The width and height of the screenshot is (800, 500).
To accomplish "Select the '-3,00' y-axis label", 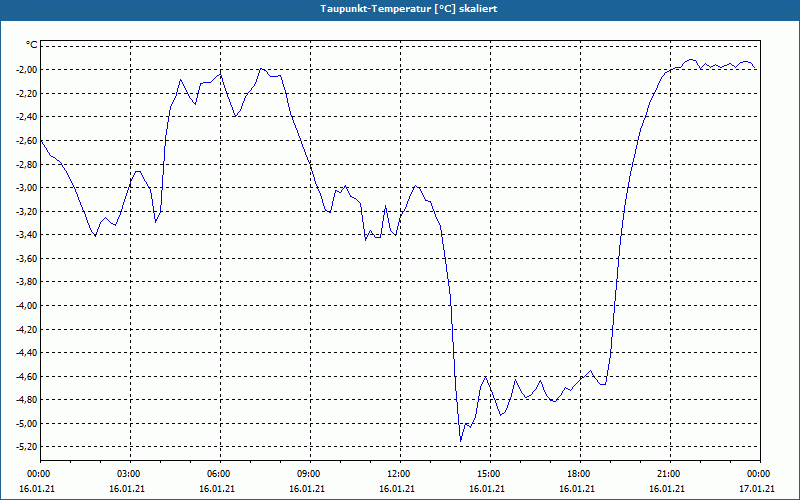I will coord(27,188).
